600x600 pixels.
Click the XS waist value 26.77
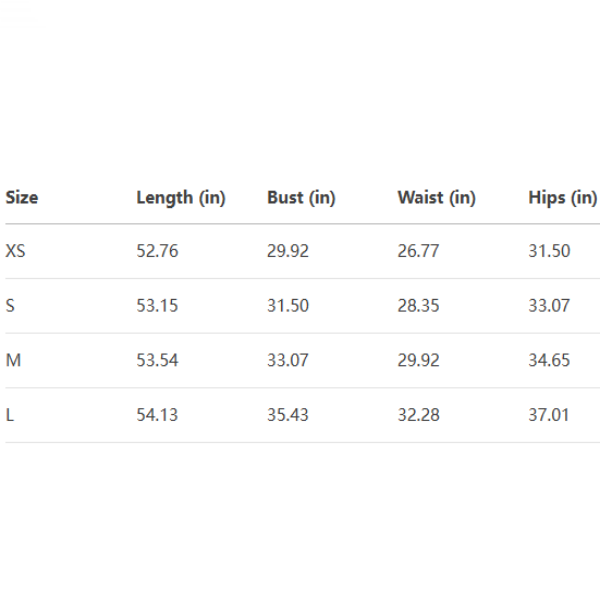(418, 251)
